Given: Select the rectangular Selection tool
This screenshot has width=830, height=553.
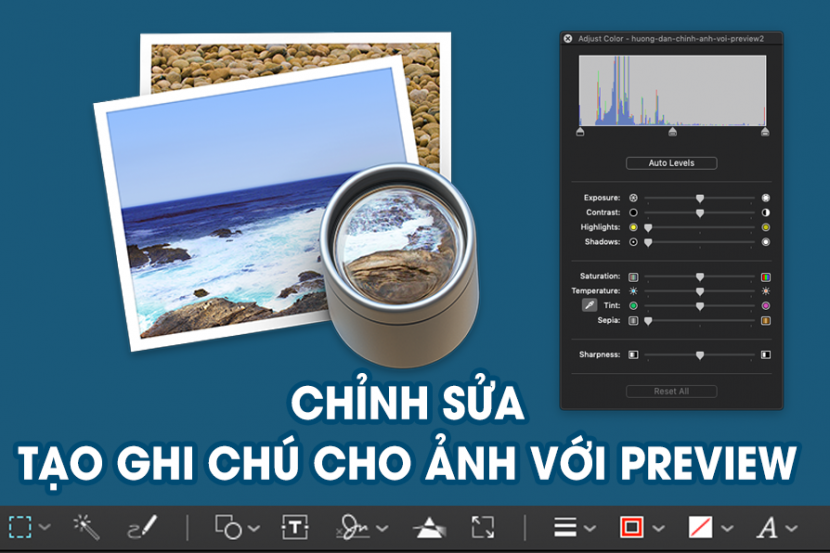Looking at the screenshot, I should tap(20, 527).
